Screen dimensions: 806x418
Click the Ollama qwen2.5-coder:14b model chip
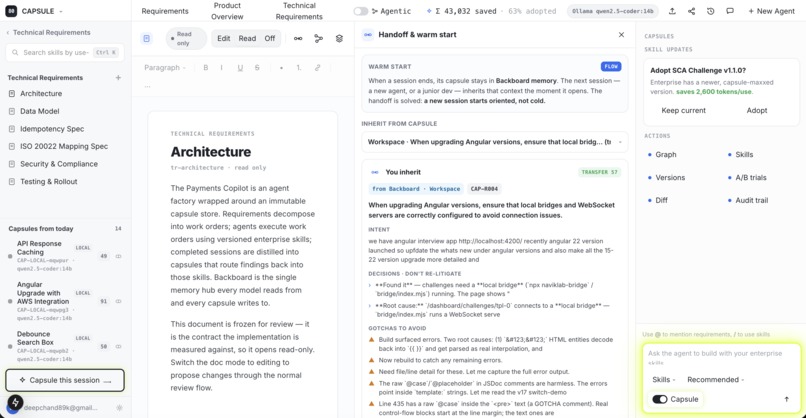click(613, 11)
